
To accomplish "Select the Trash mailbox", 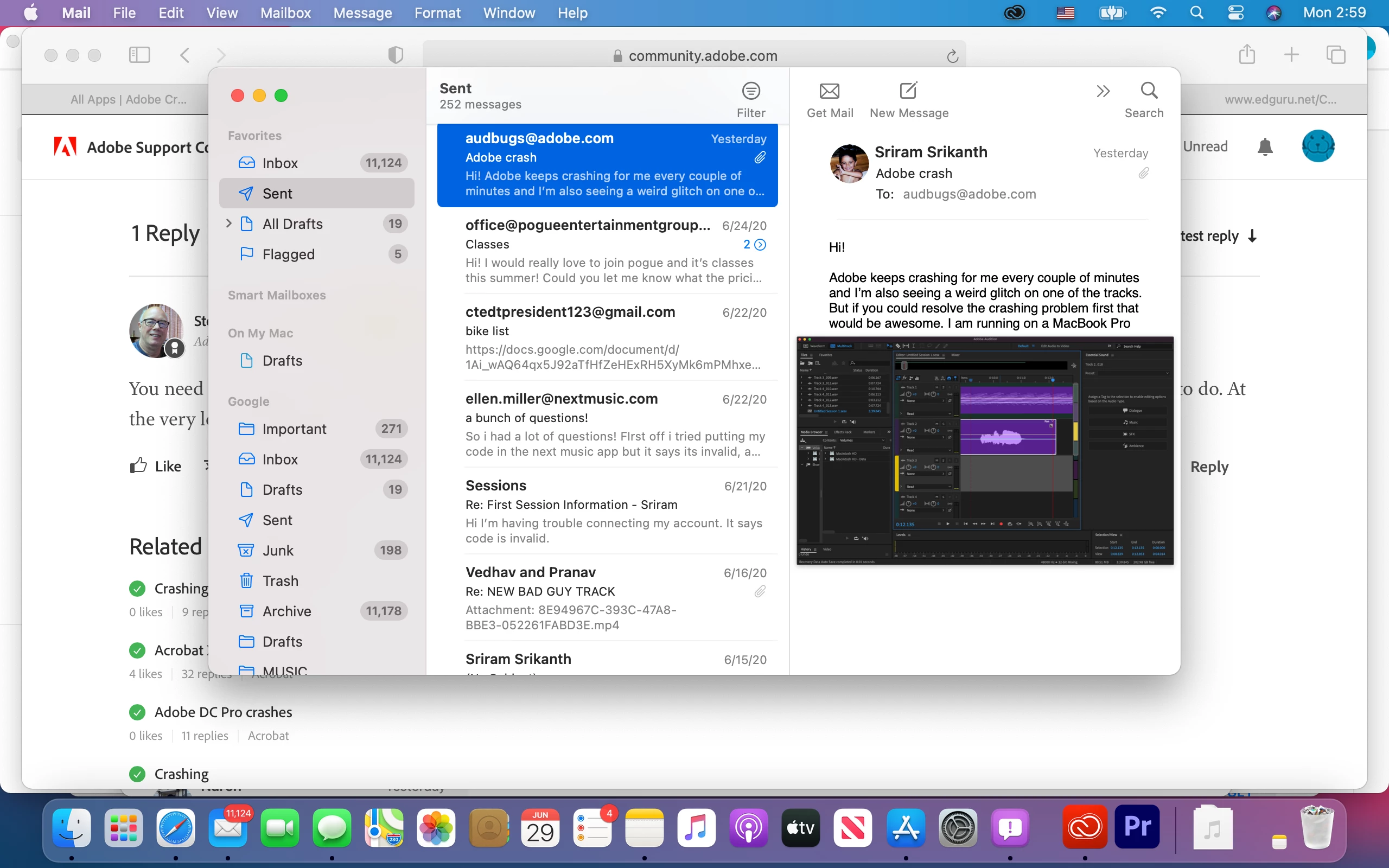I will click(280, 580).
